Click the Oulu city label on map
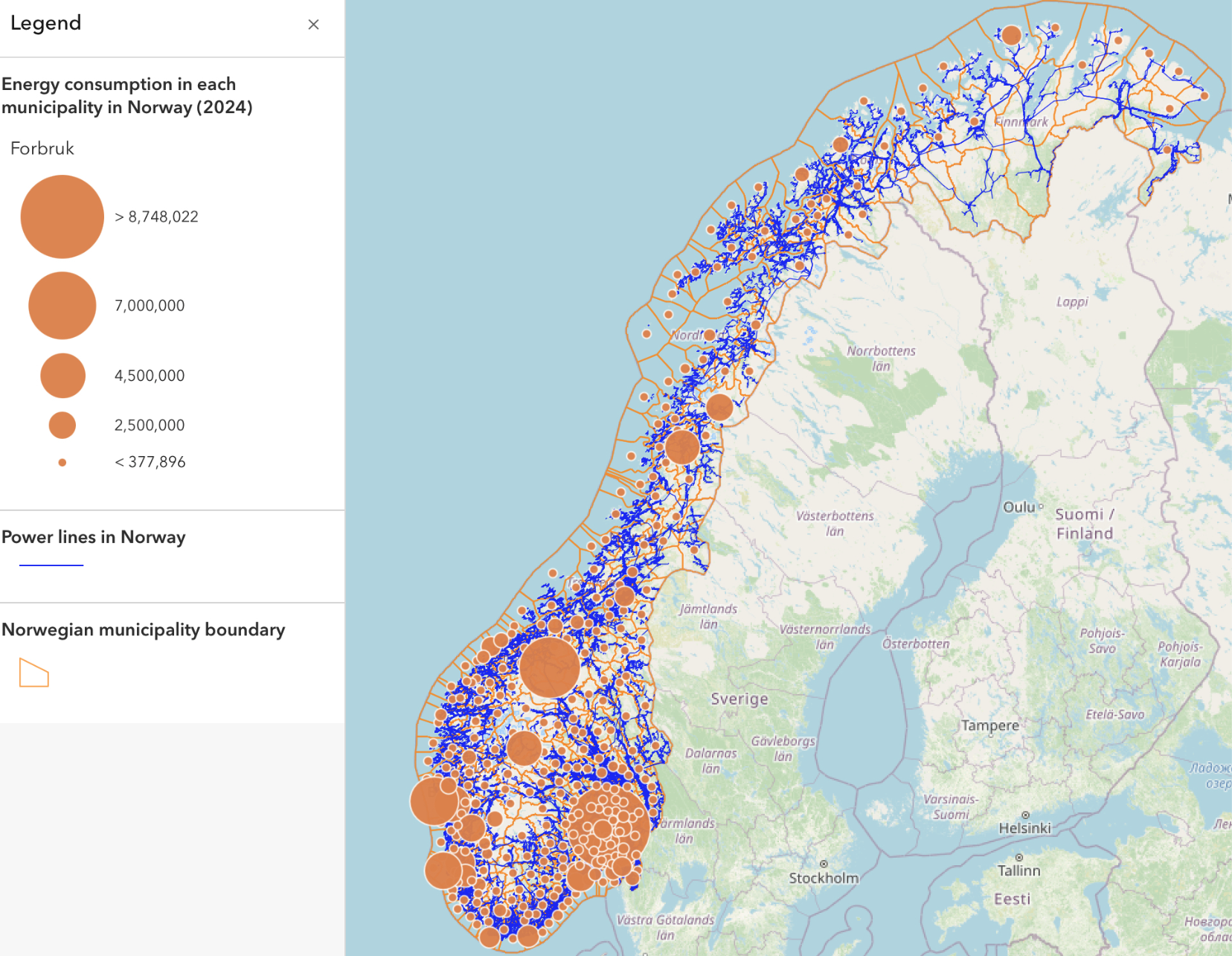 (x=1018, y=507)
